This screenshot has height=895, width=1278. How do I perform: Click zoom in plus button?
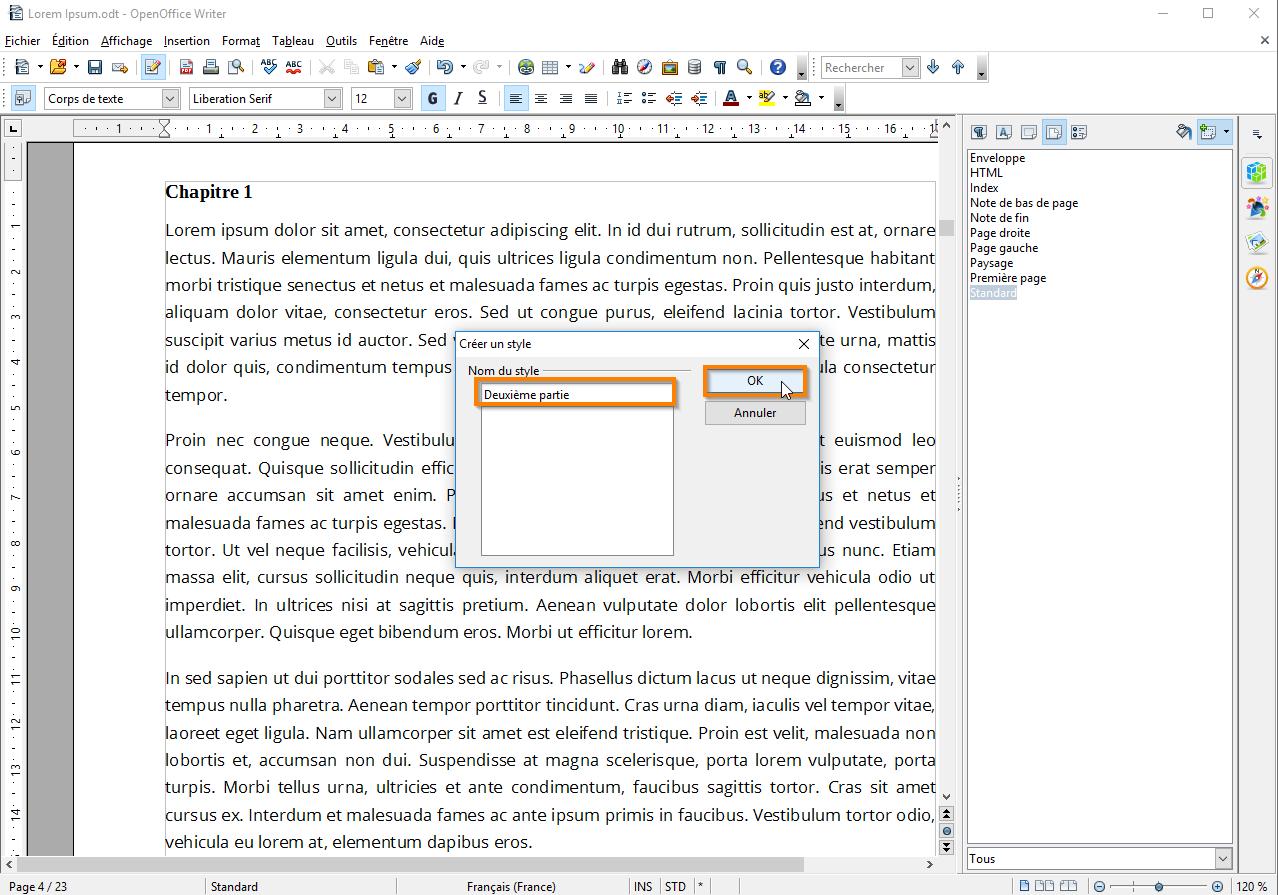click(1217, 886)
